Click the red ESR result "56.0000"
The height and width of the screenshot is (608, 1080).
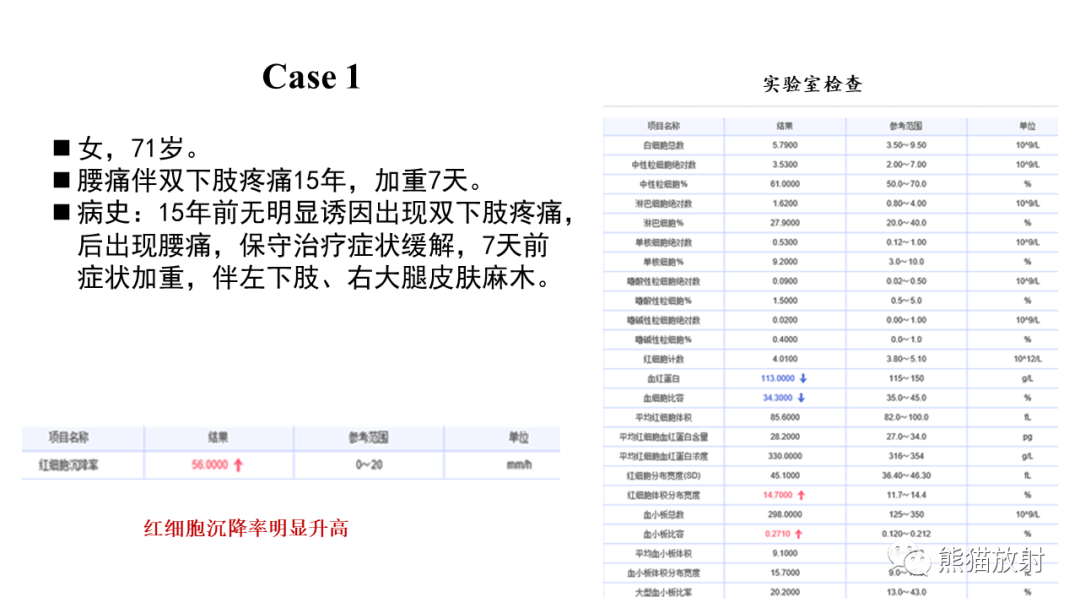pyautogui.click(x=209, y=465)
